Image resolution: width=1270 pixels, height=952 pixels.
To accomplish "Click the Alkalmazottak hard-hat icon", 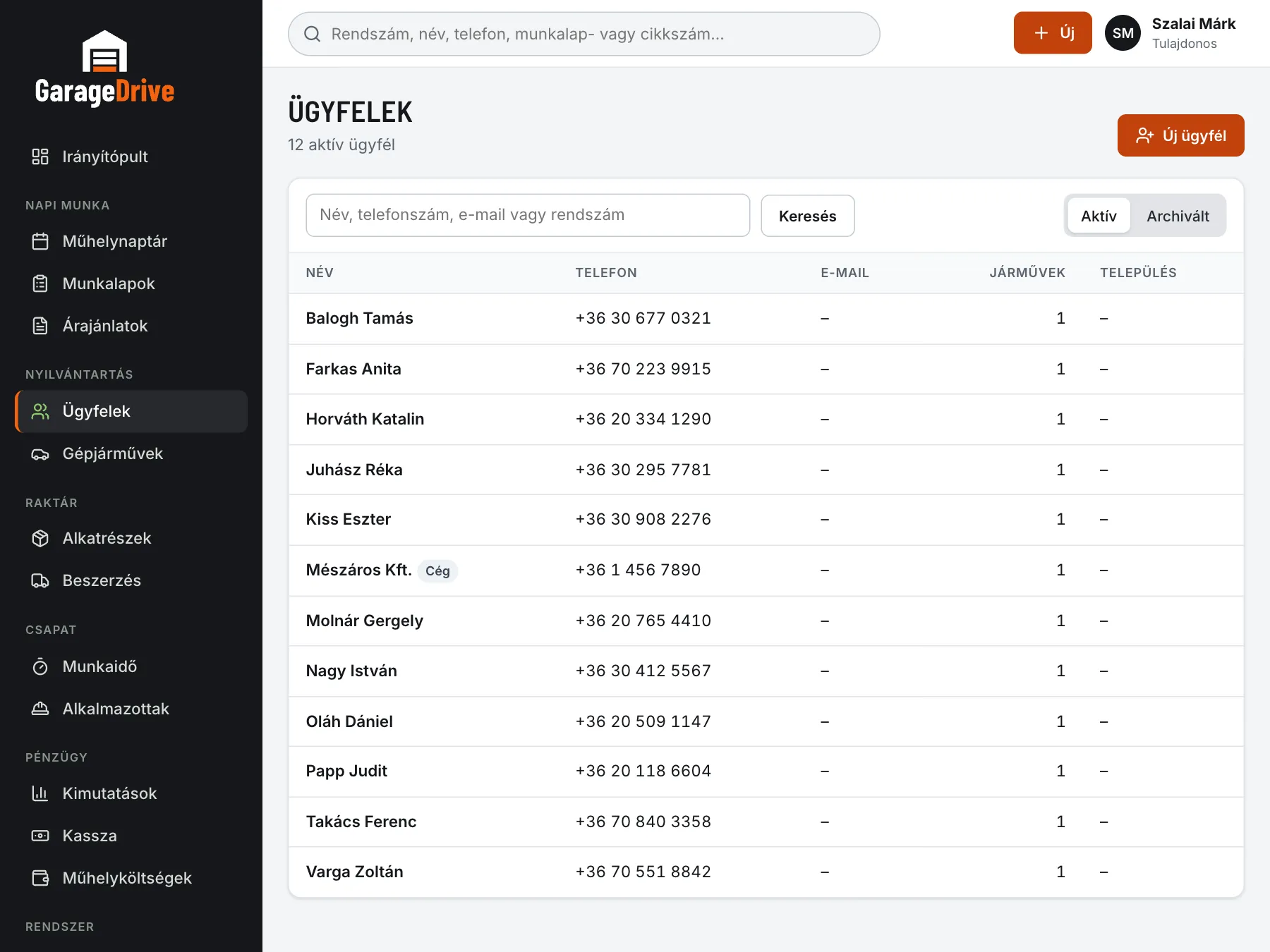I will [40, 709].
